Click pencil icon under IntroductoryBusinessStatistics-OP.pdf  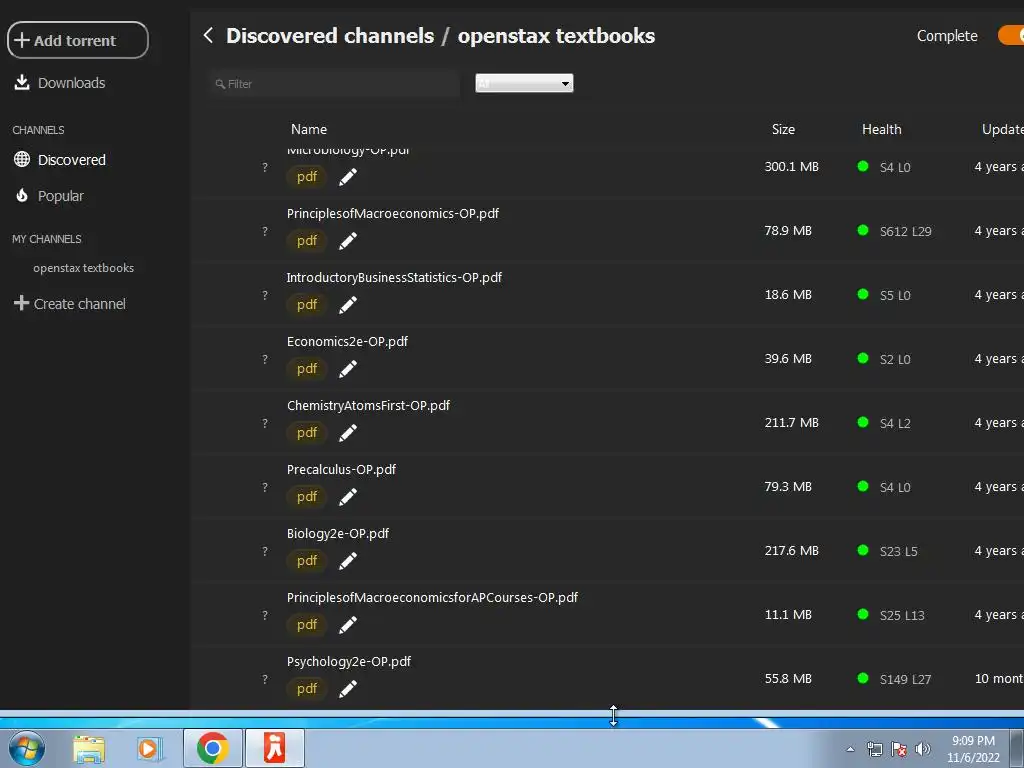(x=347, y=305)
